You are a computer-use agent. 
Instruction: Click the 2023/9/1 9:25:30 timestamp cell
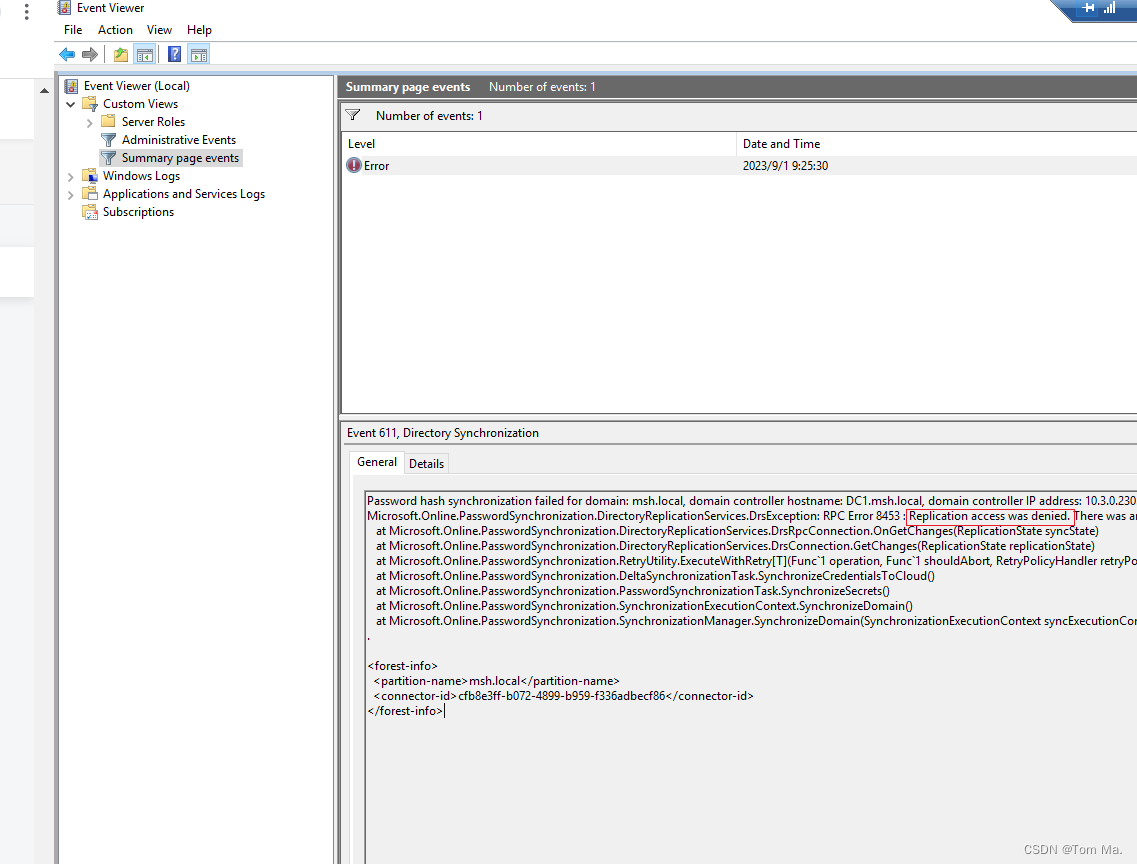(785, 166)
